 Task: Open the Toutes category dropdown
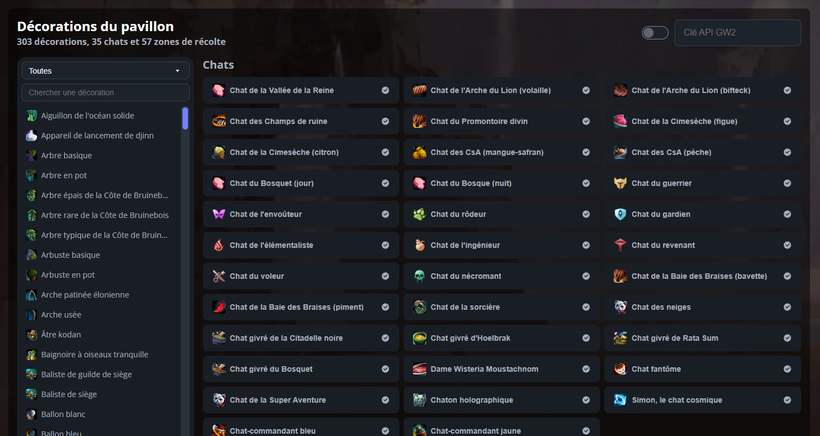coord(105,71)
